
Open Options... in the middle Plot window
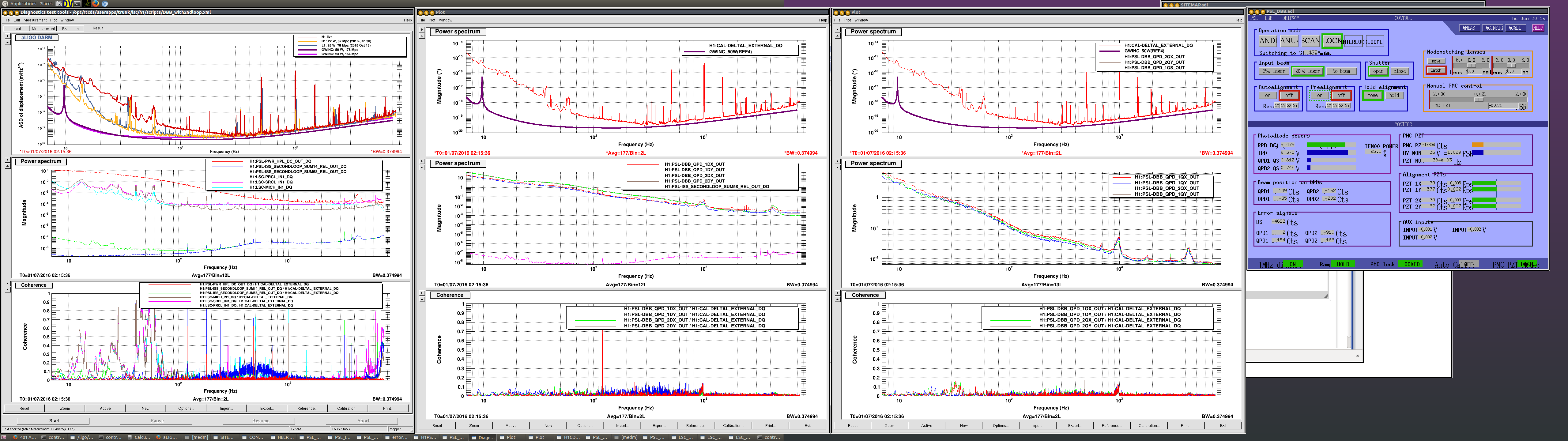click(x=585, y=425)
